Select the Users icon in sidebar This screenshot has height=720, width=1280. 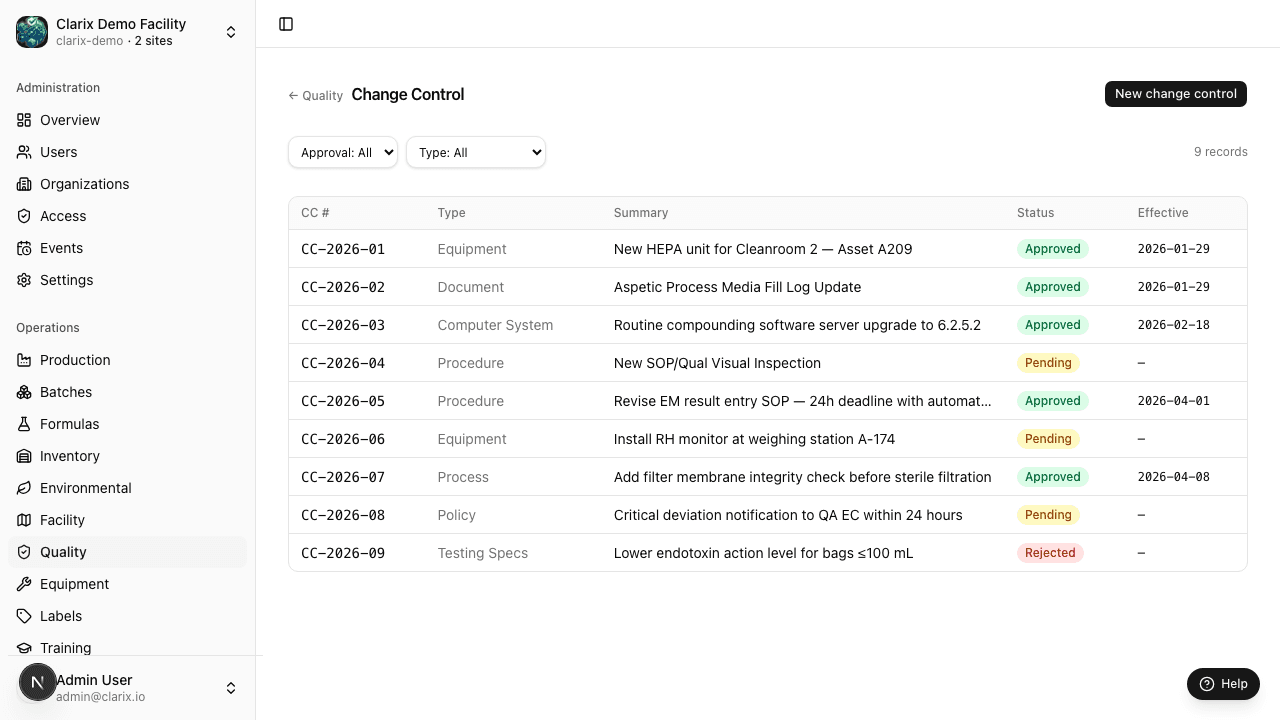[x=24, y=152]
